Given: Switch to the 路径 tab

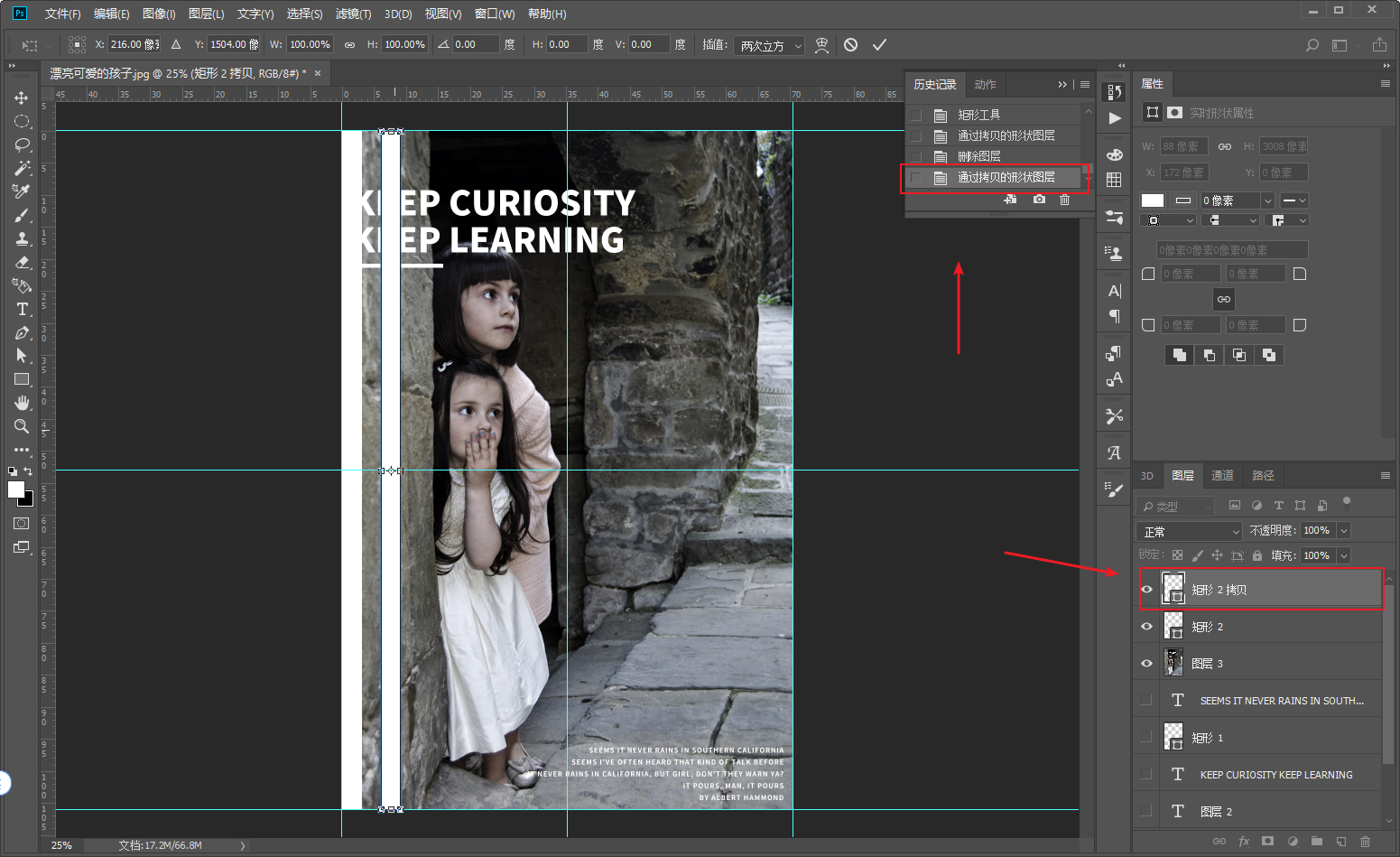Looking at the screenshot, I should (x=1263, y=476).
